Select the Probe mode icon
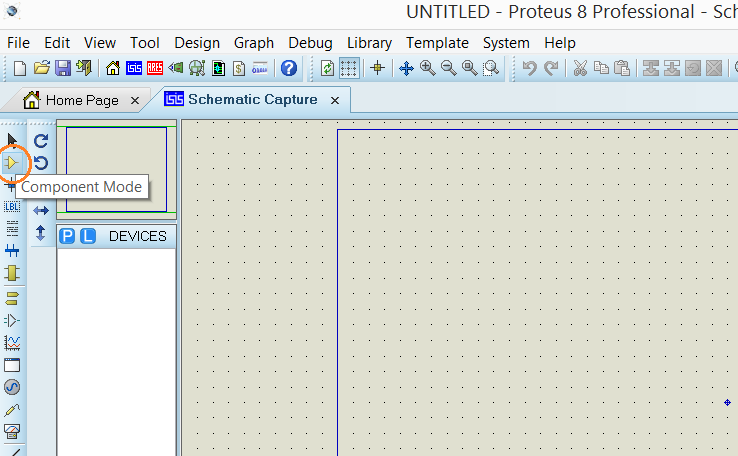This screenshot has width=738, height=456. (x=12, y=409)
